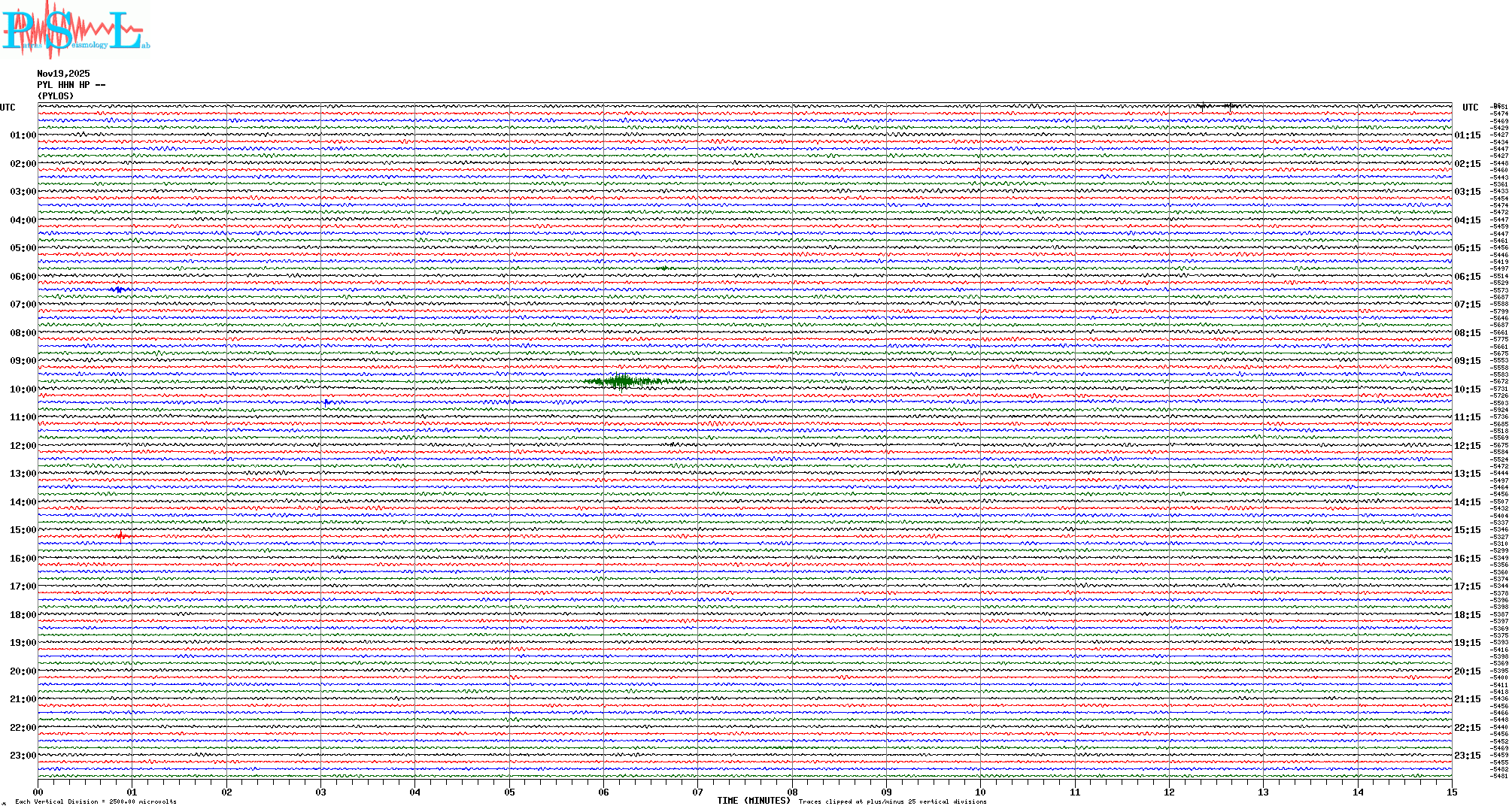Click the PSL seismology lab logo
Image resolution: width=1512 pixels, height=812 pixels.
pos(74,30)
